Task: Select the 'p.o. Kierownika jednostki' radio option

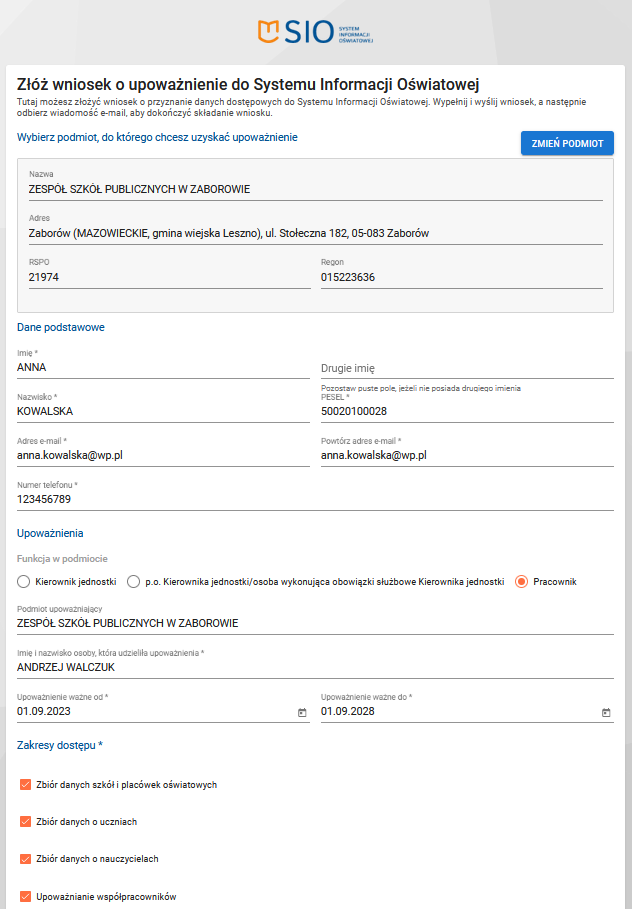Action: coord(133,582)
